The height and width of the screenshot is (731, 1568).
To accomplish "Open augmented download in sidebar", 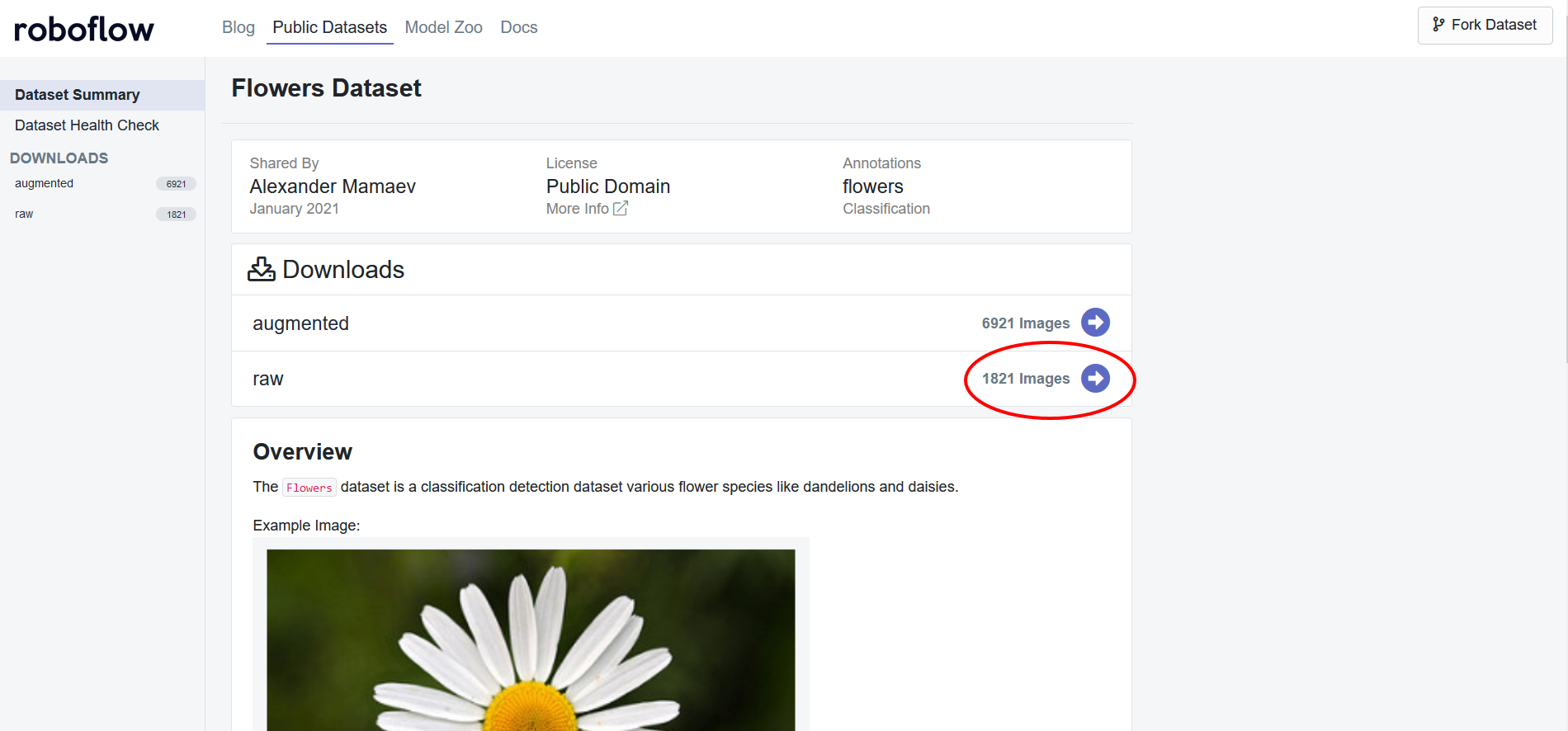I will [x=44, y=183].
